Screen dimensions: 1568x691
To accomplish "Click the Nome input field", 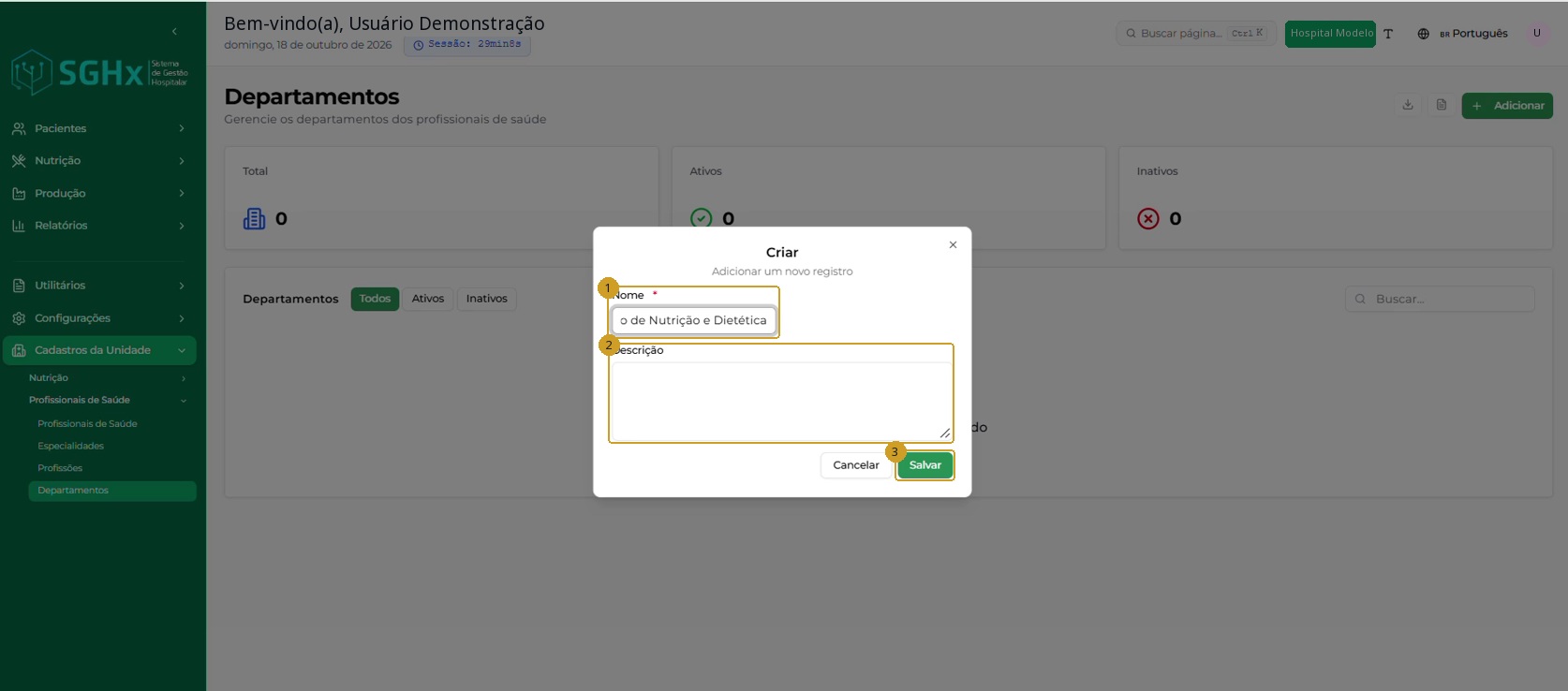I will [693, 320].
